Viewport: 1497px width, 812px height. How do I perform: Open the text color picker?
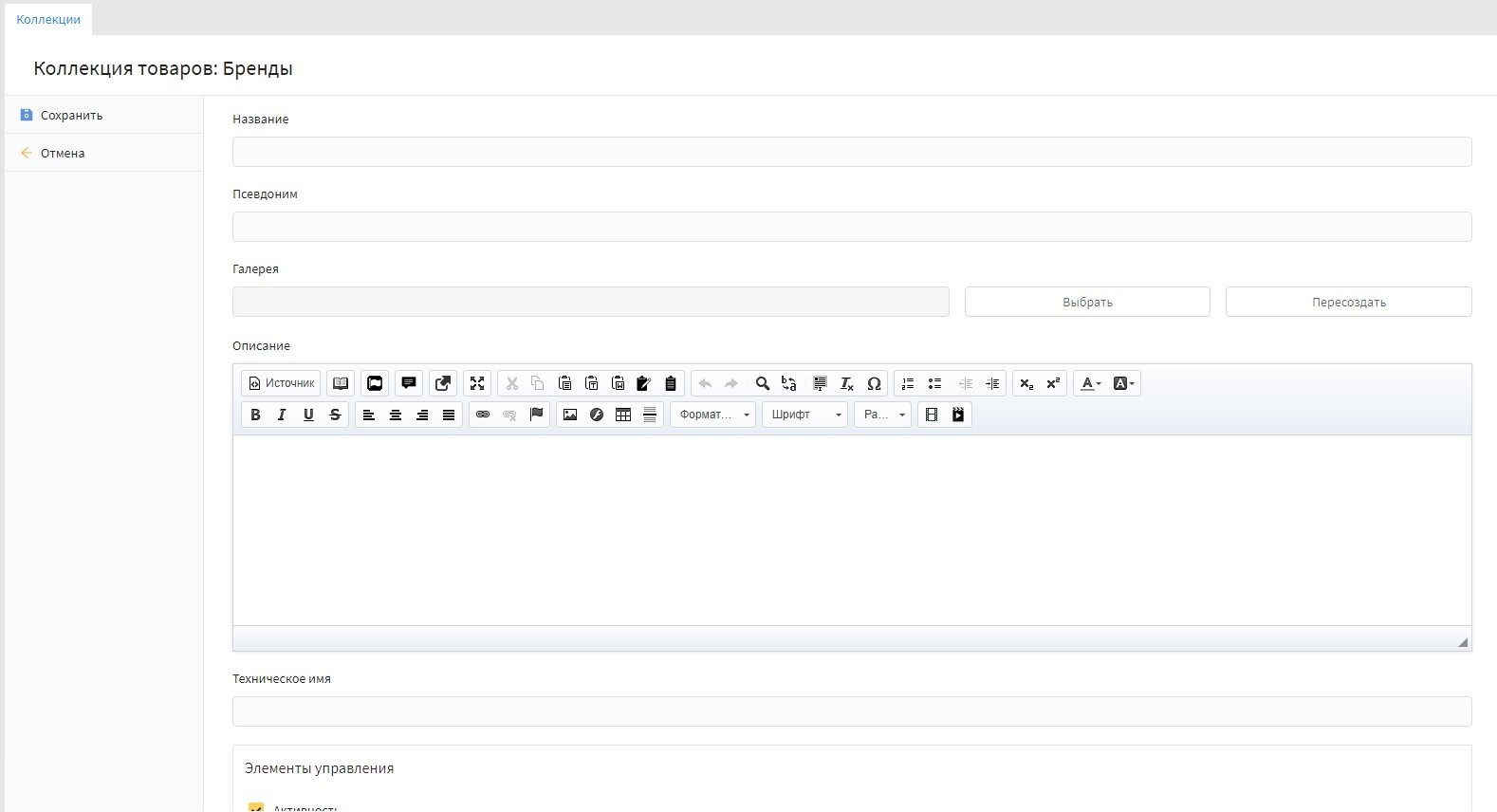tap(1090, 383)
